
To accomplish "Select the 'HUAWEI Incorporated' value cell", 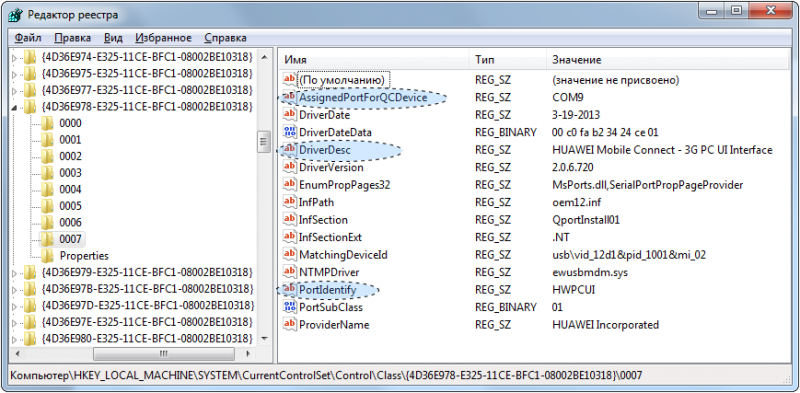I will (x=605, y=324).
